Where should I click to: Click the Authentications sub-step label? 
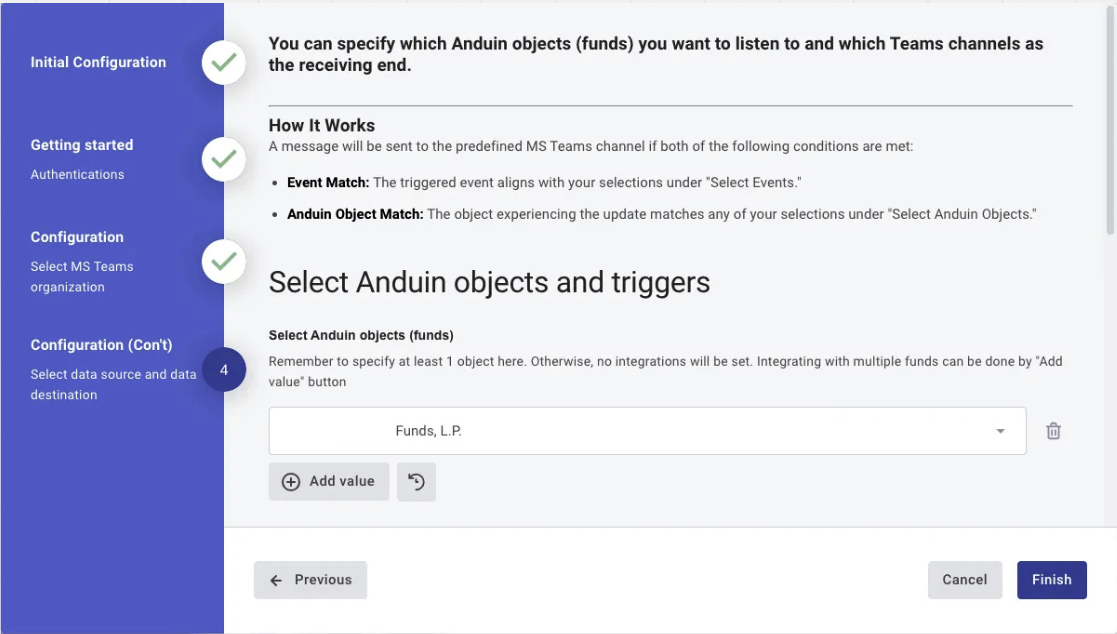pos(77,175)
